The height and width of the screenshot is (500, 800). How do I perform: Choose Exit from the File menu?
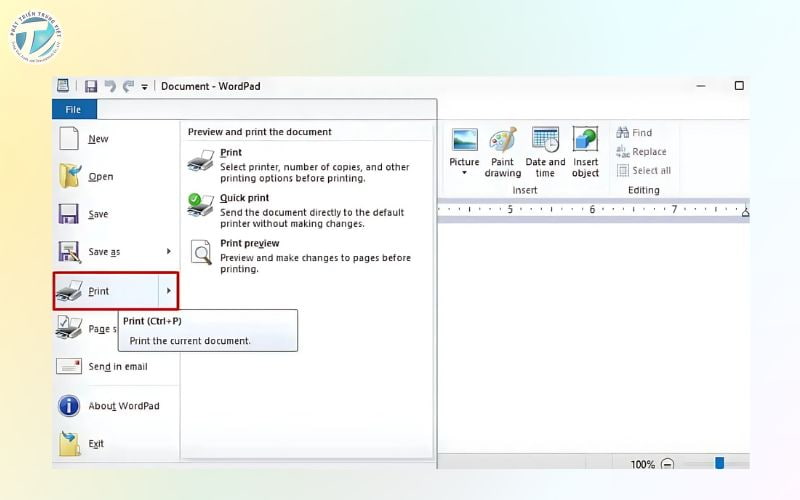click(96, 444)
